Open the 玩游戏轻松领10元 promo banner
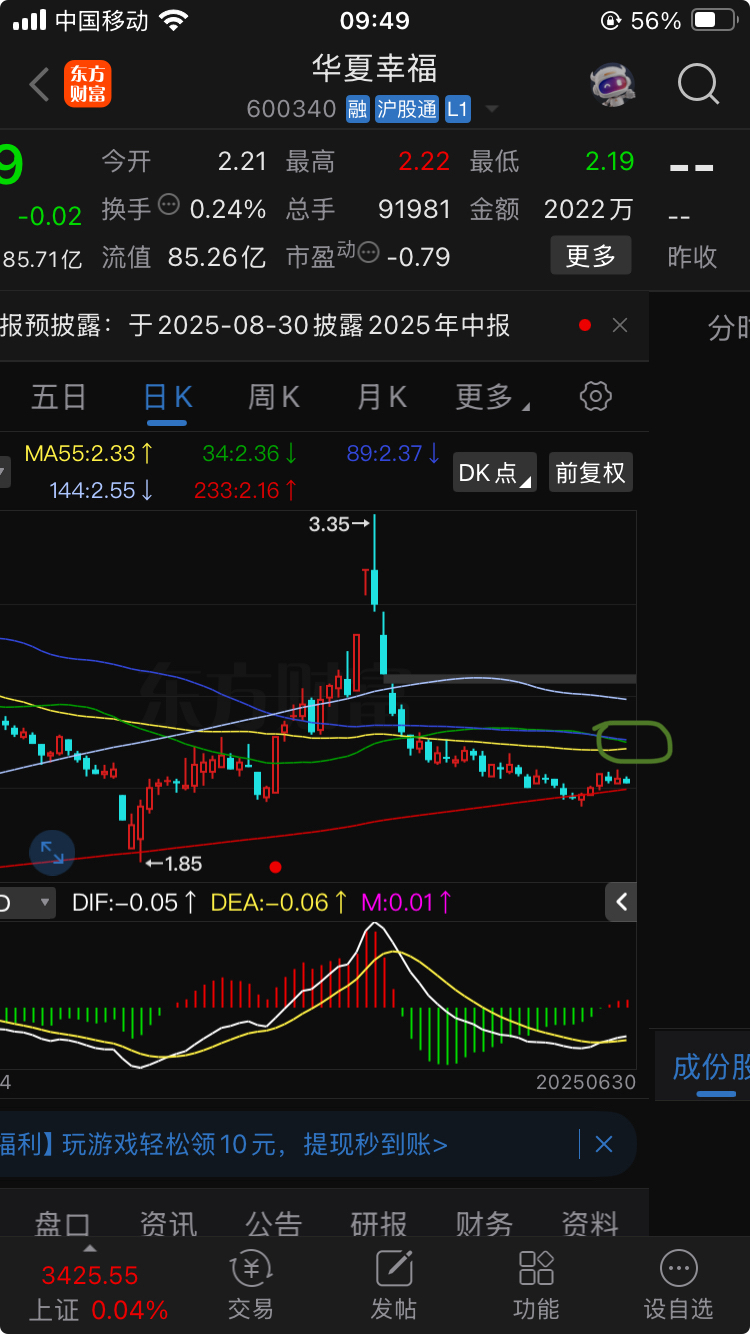Viewport: 750px width, 1334px height. [x=255, y=1144]
